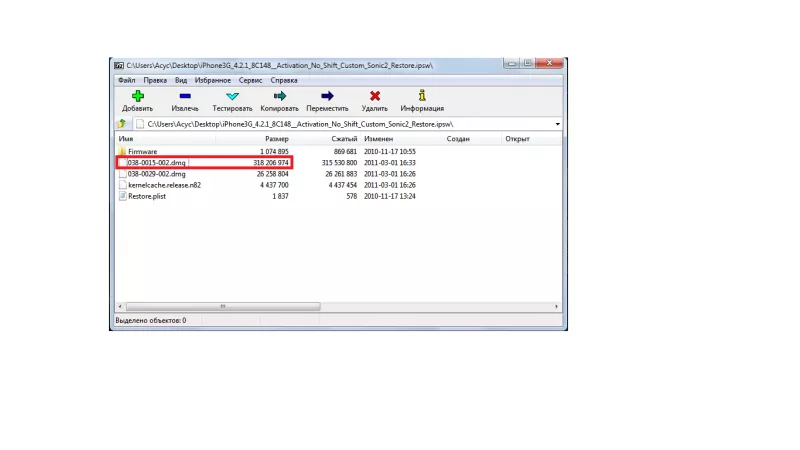The height and width of the screenshot is (450, 800).
Task: Open the Информация (Info) toolbar icon
Action: point(422,96)
